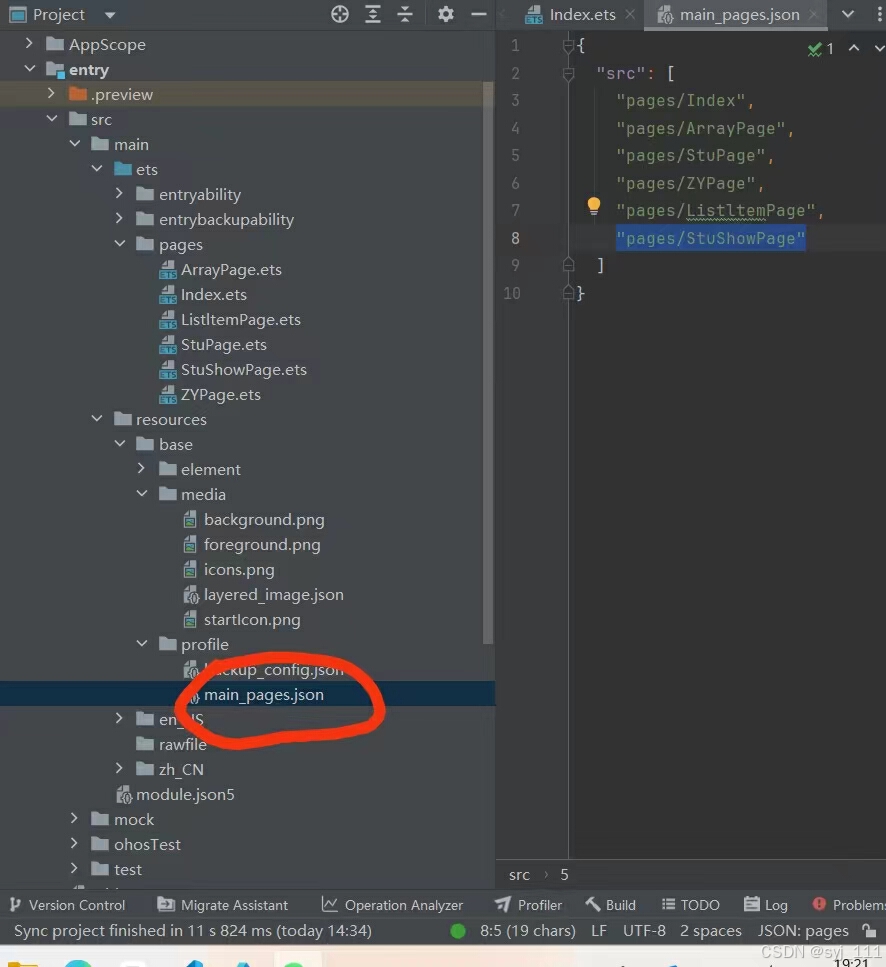886x967 pixels.
Task: Open the Build tool window
Action: point(610,905)
